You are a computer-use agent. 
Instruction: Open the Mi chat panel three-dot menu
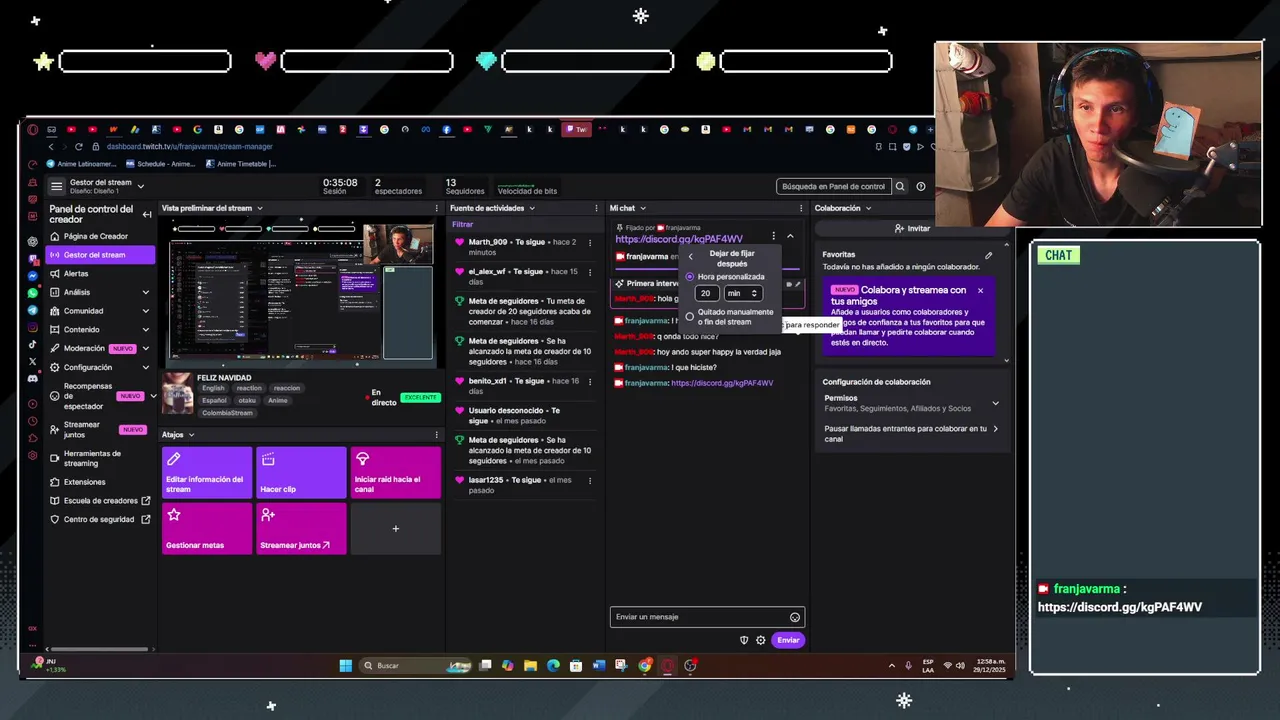(x=801, y=208)
